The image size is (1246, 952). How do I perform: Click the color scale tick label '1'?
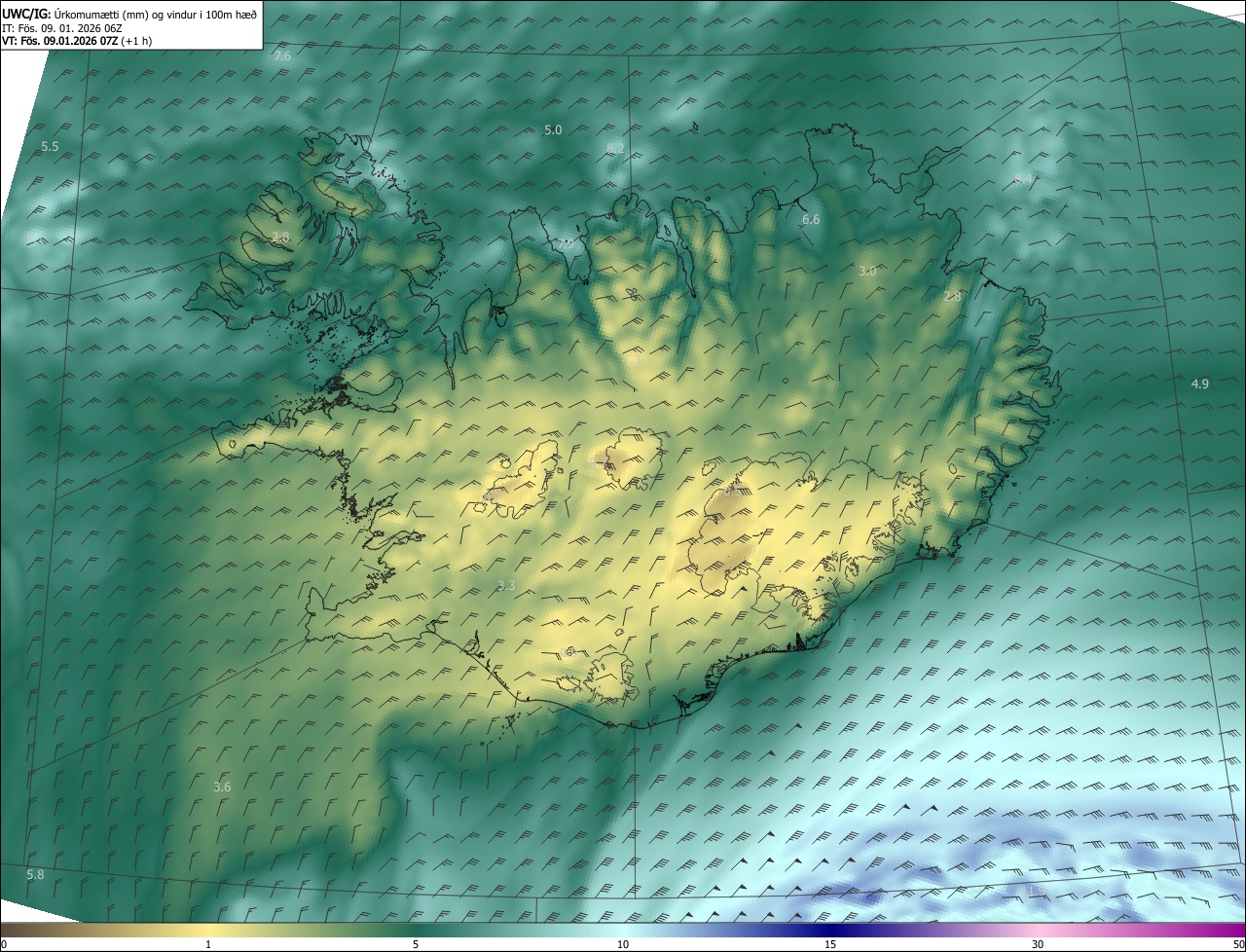[x=208, y=944]
